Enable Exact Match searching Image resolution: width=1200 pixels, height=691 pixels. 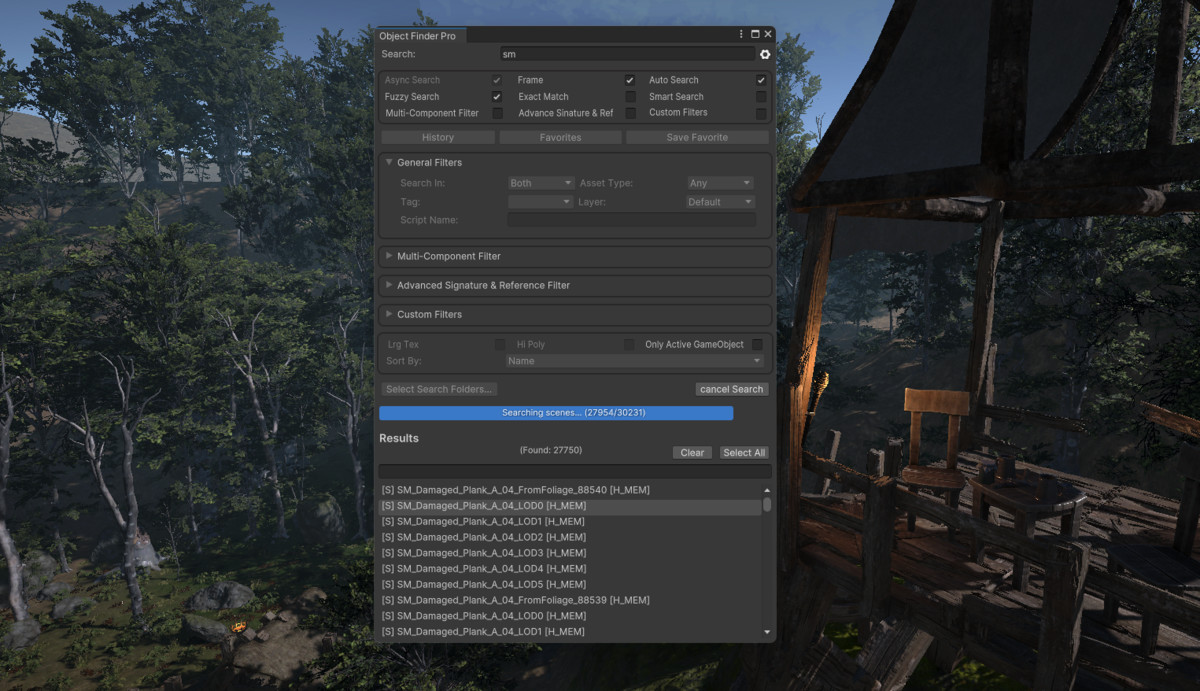(x=630, y=96)
